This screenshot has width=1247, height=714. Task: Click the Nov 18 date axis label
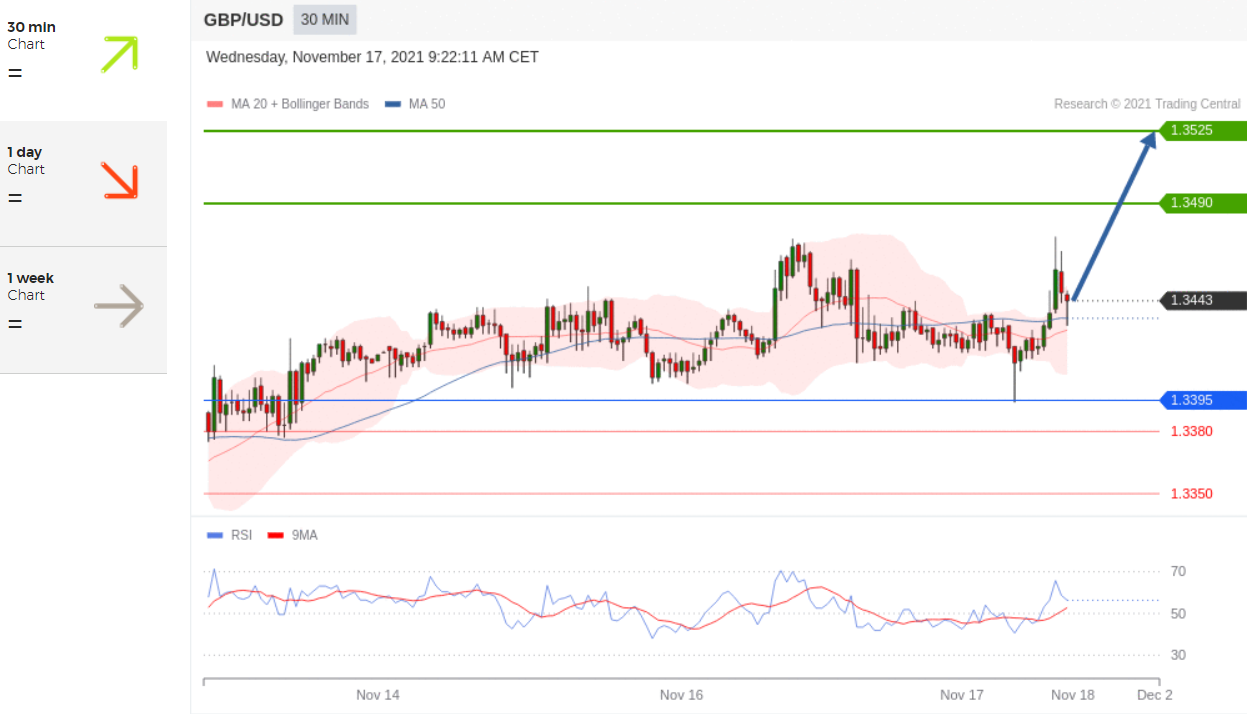(x=1072, y=695)
